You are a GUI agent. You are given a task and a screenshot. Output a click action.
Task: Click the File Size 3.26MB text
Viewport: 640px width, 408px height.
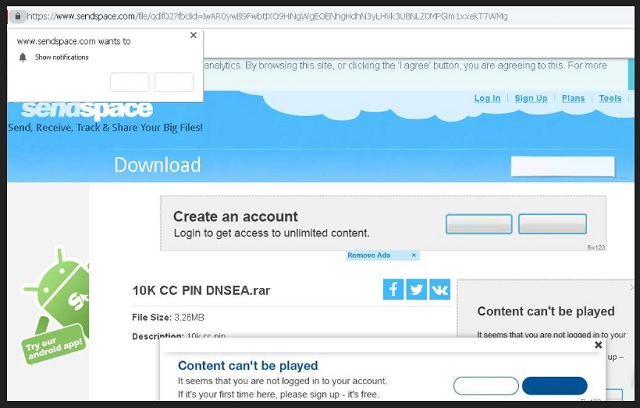coord(168,317)
